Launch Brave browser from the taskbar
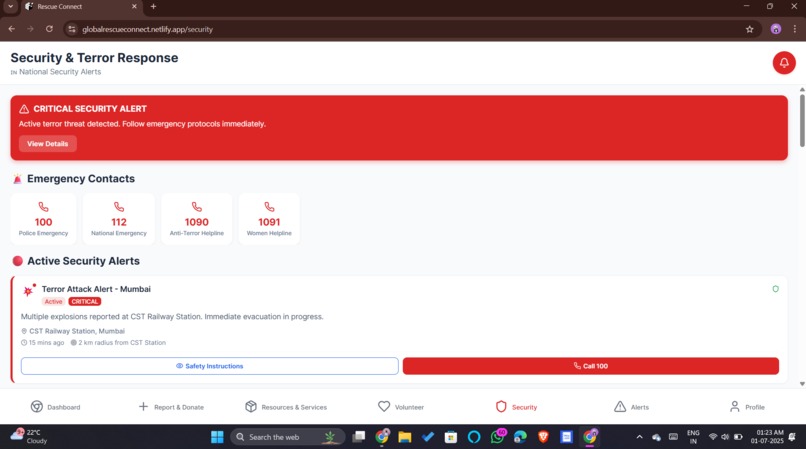 tap(543, 437)
